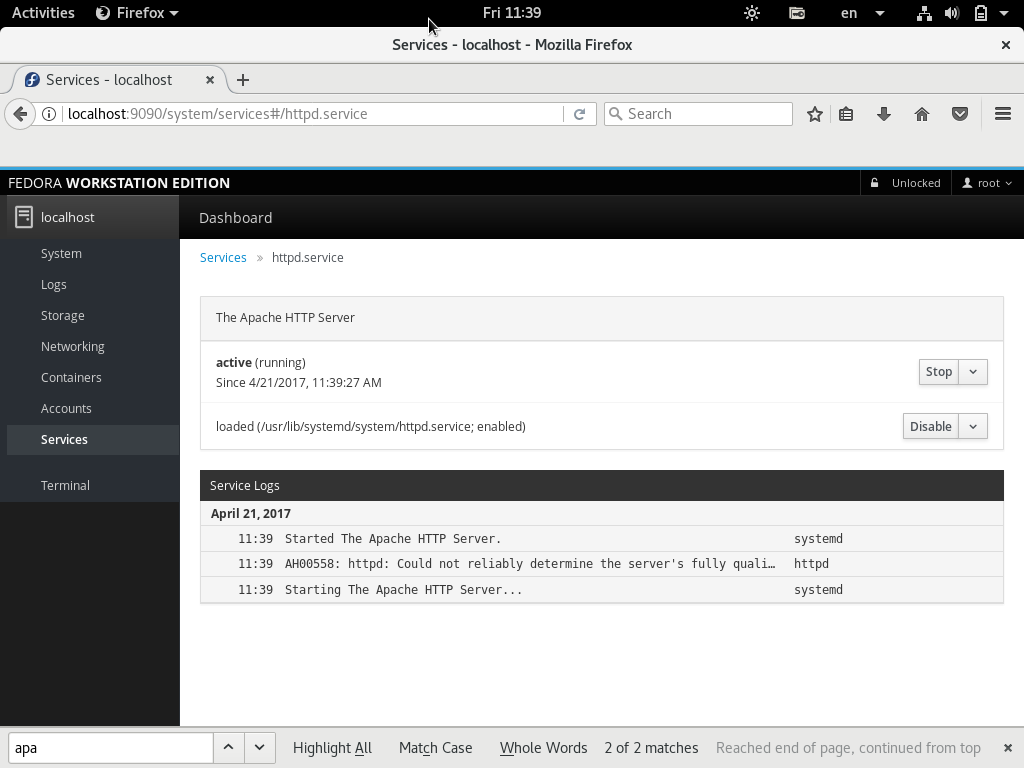
Task: Open the system menu arrow in top bar
Action: click(1004, 13)
